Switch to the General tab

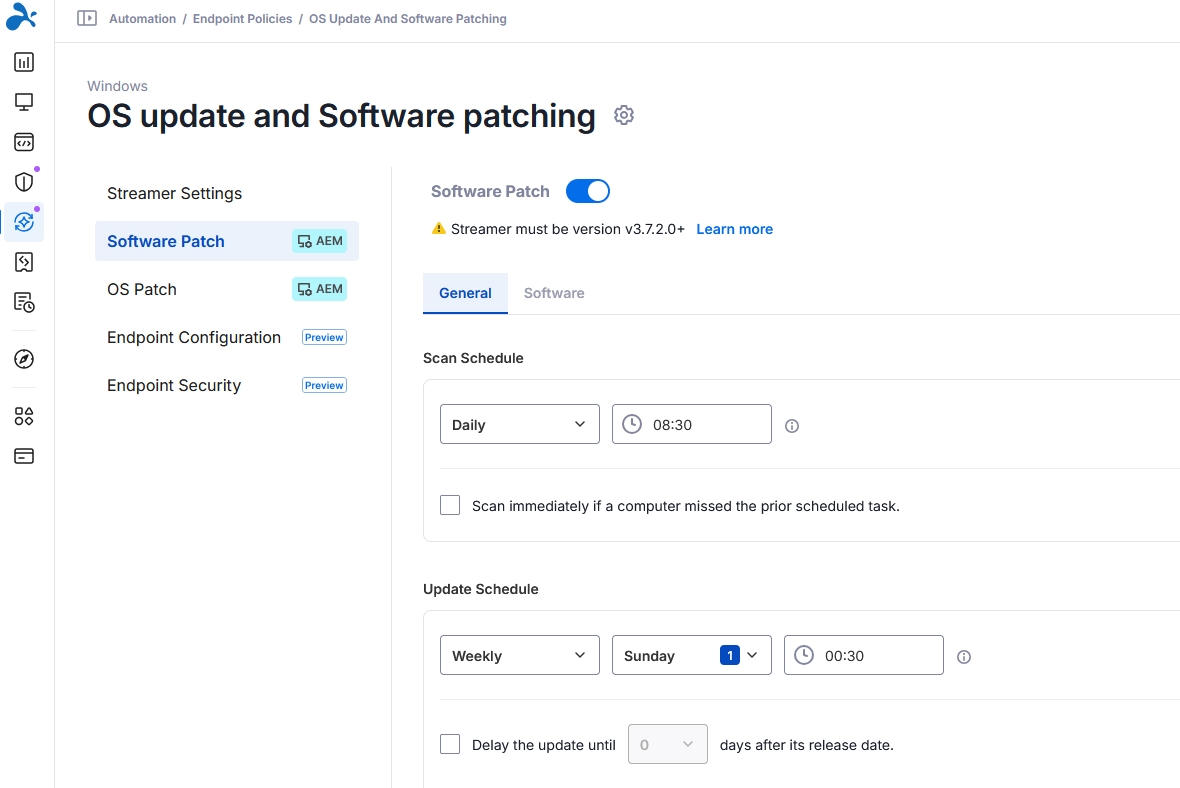point(465,294)
